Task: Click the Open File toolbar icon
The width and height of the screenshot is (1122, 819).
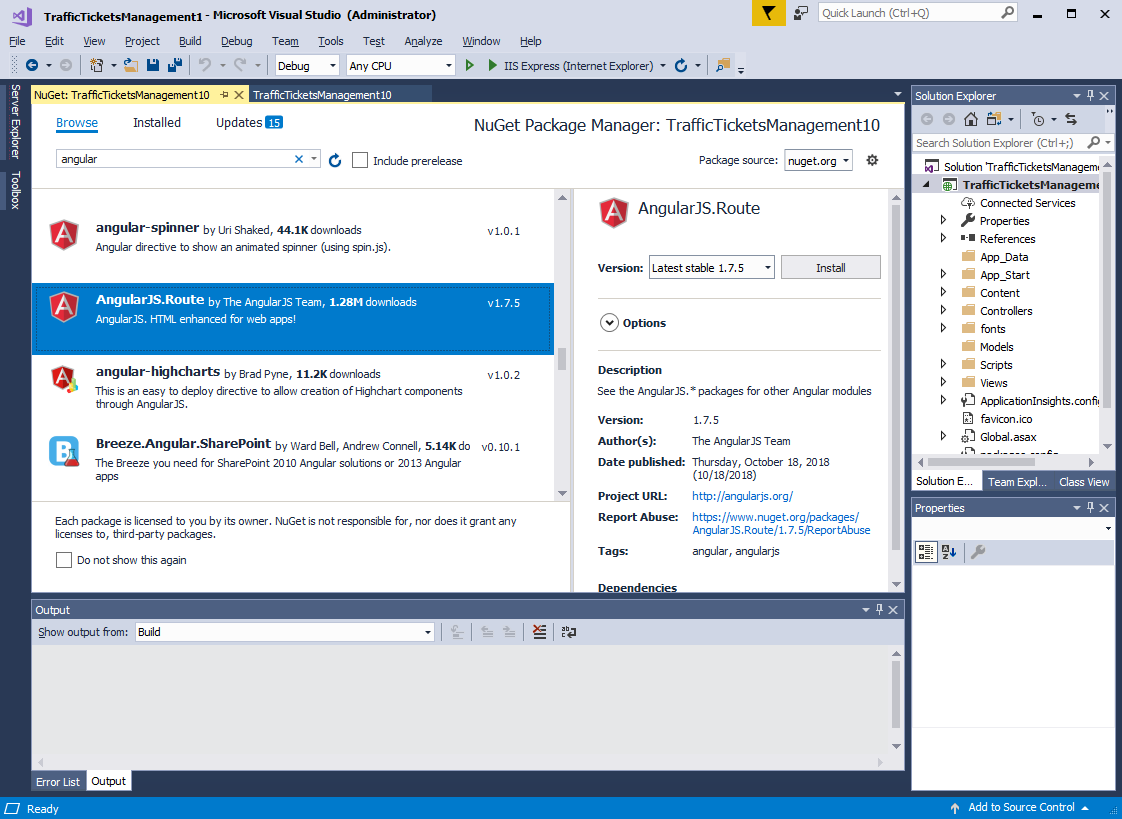Action: pyautogui.click(x=130, y=65)
